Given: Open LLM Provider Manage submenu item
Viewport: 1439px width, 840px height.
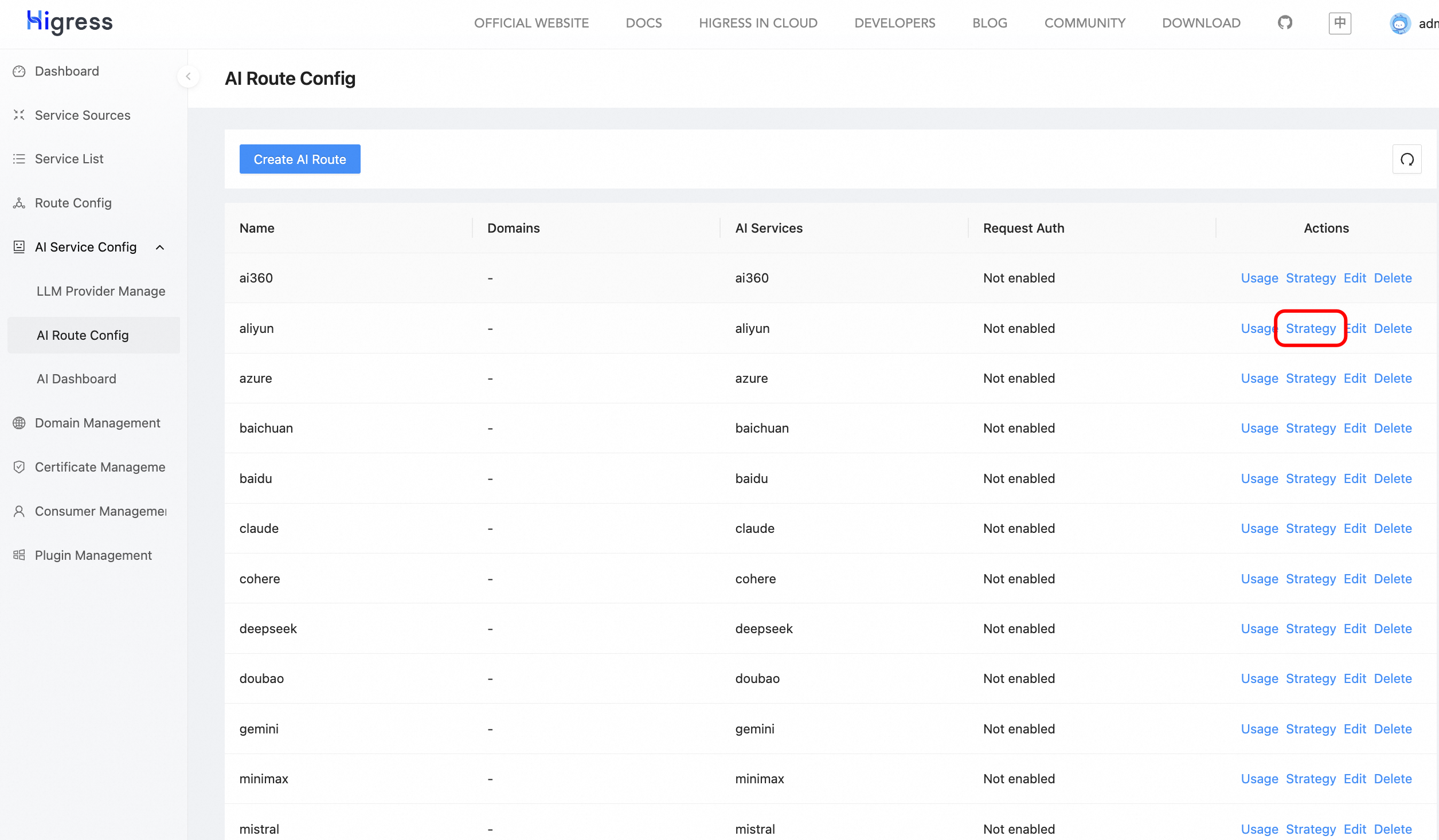Looking at the screenshot, I should 101,291.
